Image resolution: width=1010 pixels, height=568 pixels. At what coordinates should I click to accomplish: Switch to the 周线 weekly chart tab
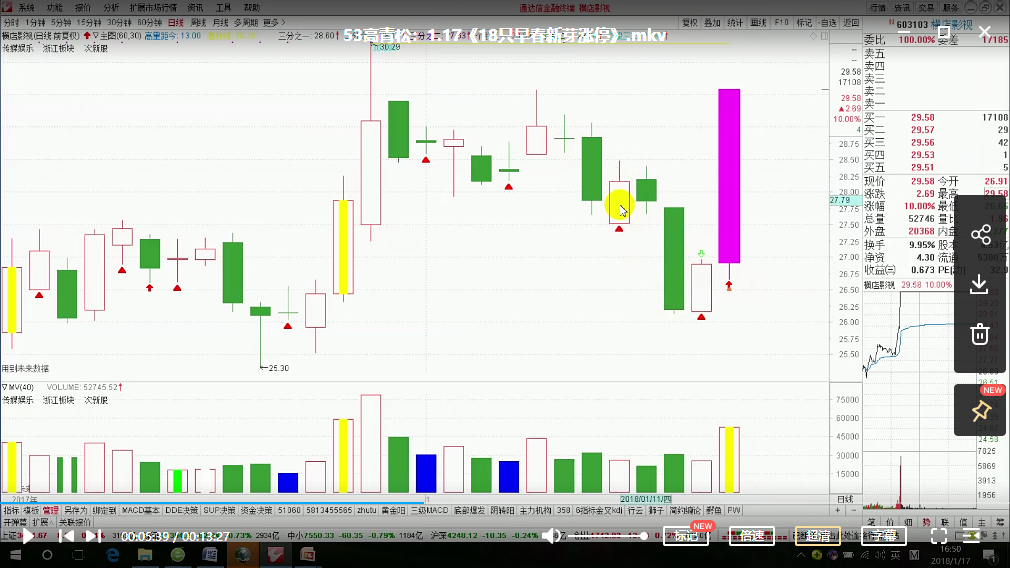click(x=198, y=22)
